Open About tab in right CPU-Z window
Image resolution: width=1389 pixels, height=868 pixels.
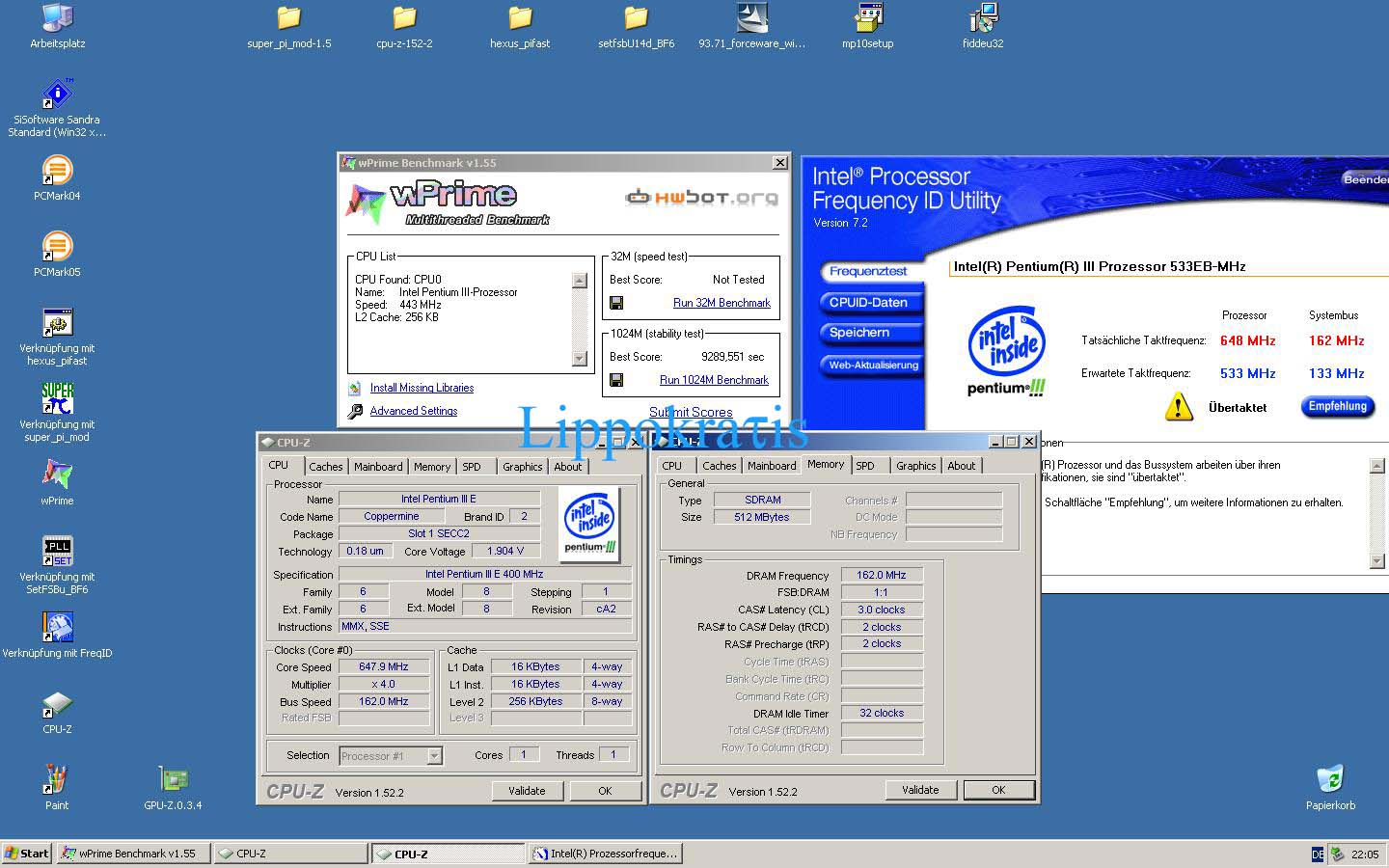point(962,466)
